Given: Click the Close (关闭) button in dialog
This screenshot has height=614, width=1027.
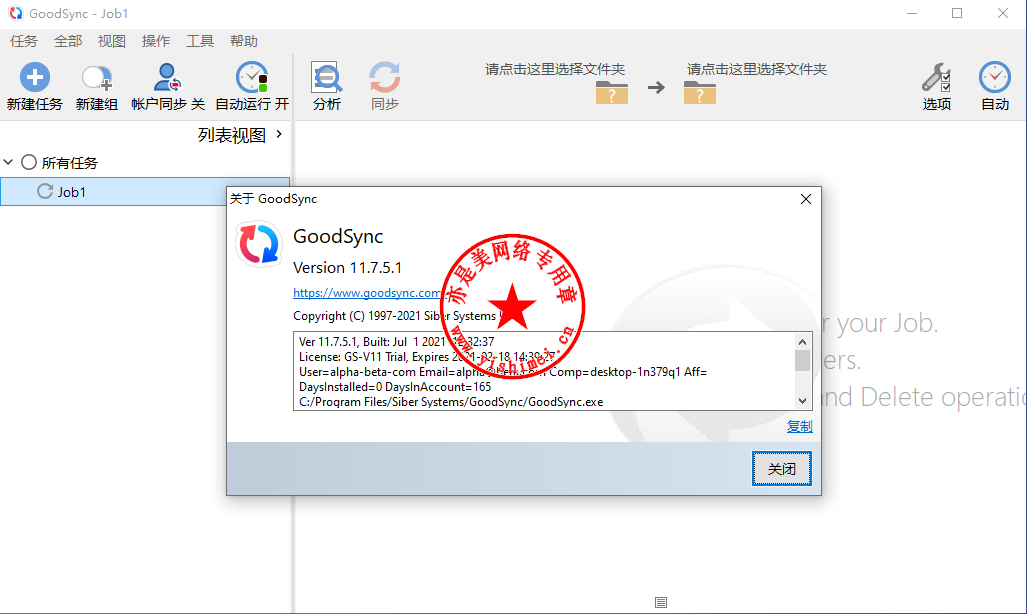Looking at the screenshot, I should [x=781, y=469].
